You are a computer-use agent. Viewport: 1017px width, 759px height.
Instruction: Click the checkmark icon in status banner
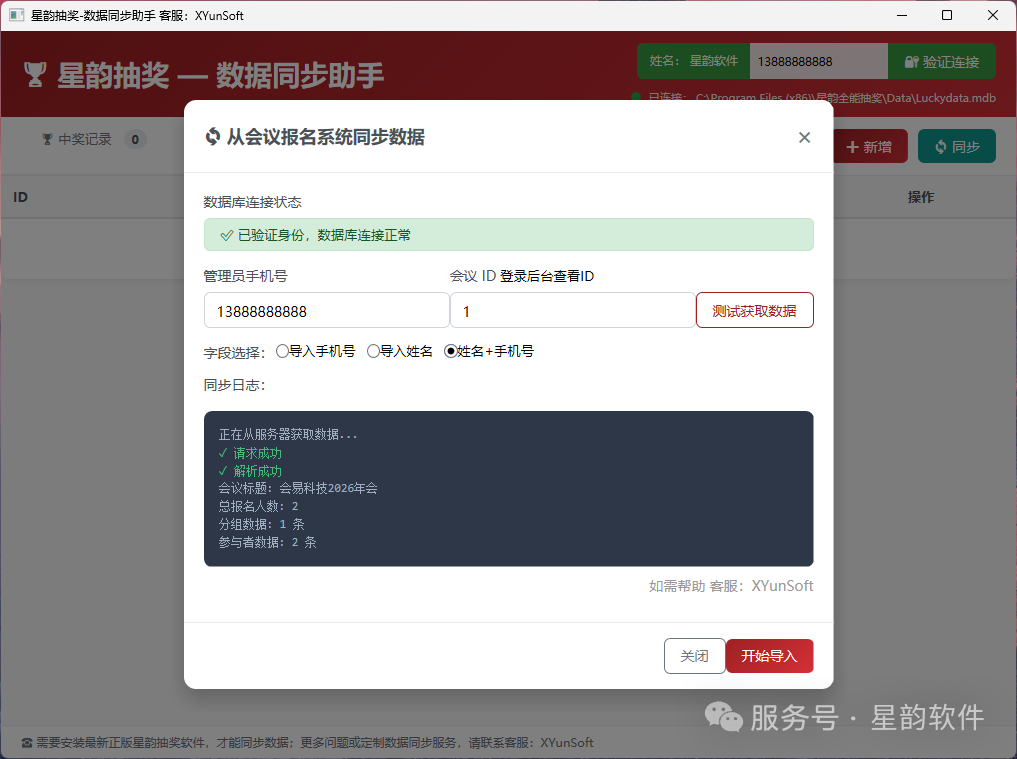click(x=226, y=235)
